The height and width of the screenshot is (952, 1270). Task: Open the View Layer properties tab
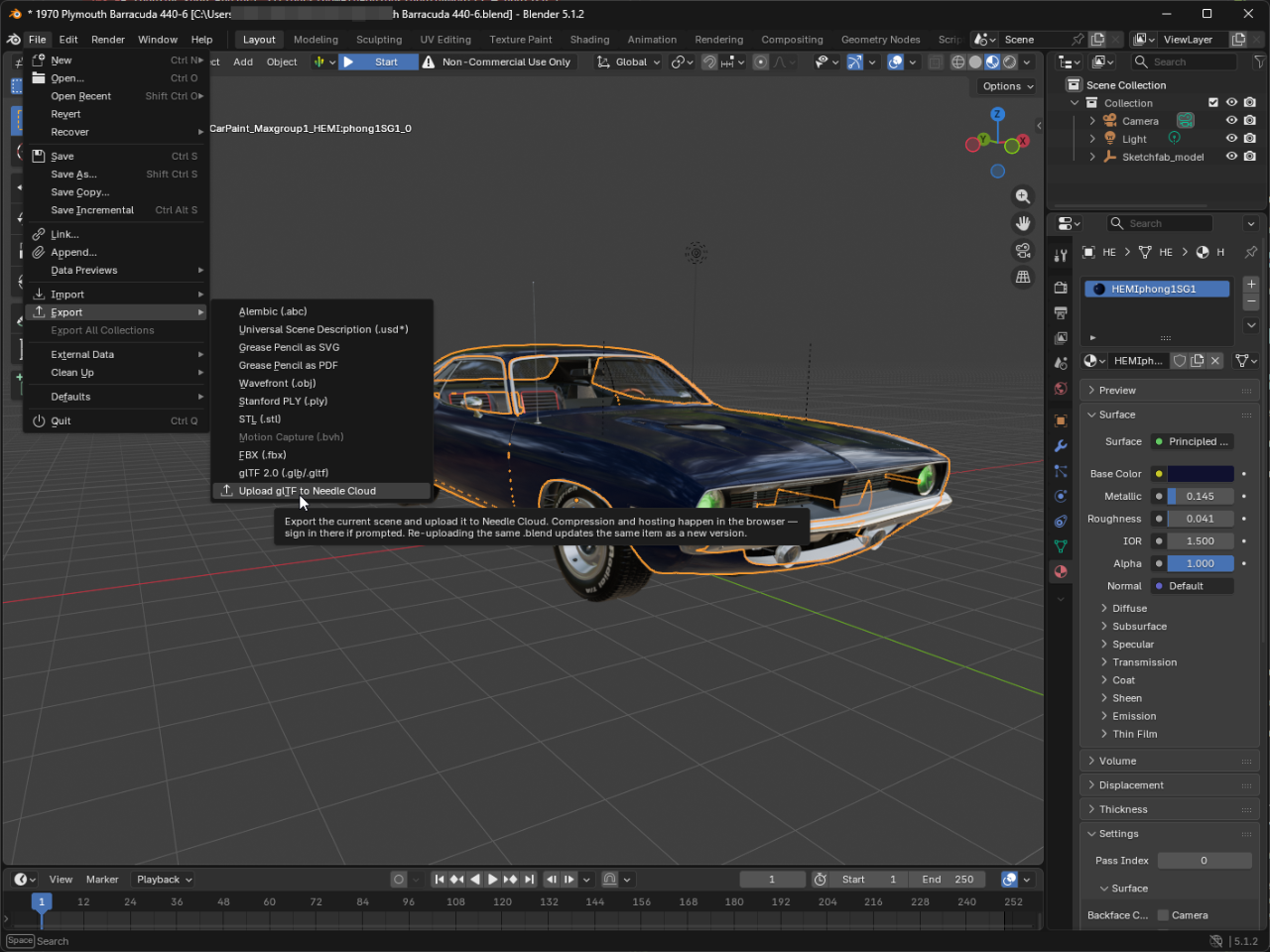coord(1061,338)
